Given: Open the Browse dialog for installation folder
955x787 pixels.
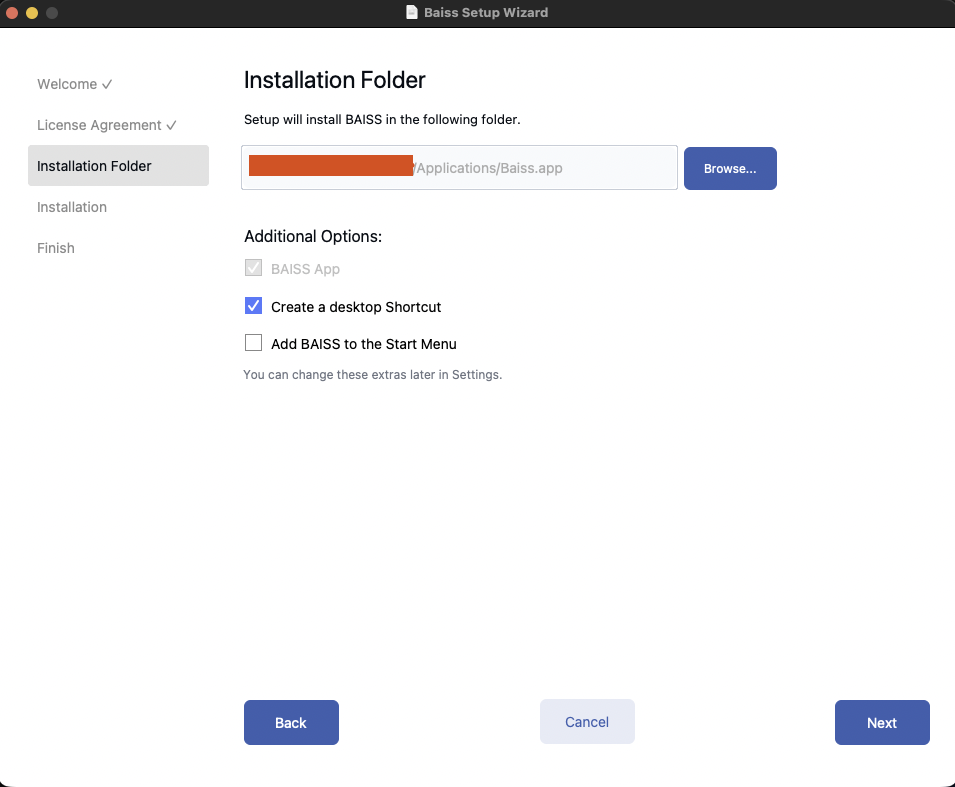Looking at the screenshot, I should tap(730, 168).
